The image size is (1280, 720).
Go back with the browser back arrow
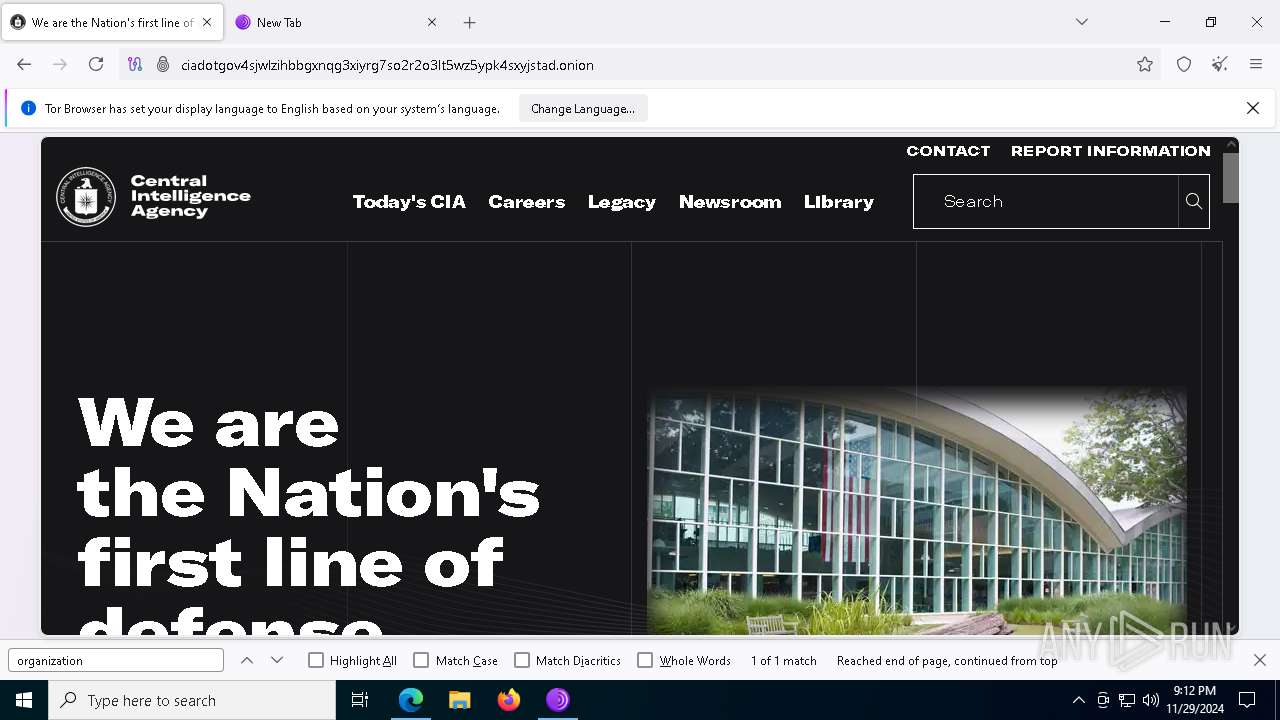(x=24, y=64)
